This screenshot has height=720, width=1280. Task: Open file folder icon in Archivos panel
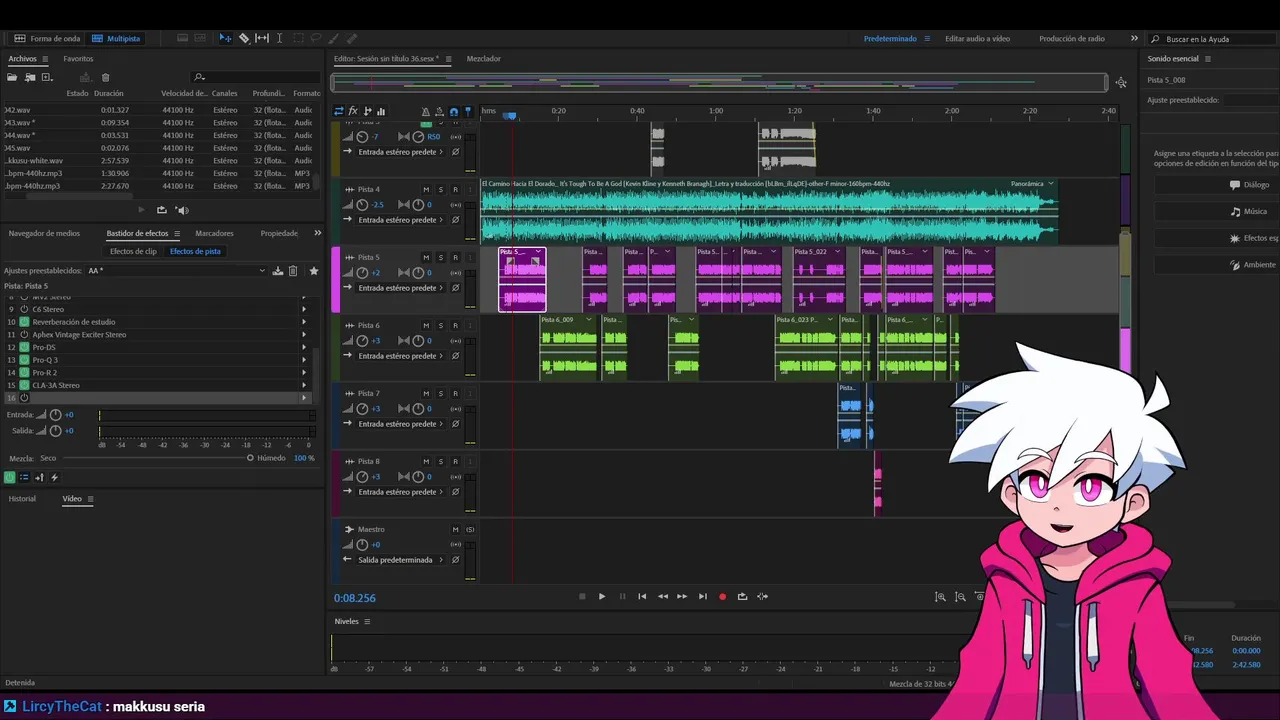pyautogui.click(x=13, y=77)
